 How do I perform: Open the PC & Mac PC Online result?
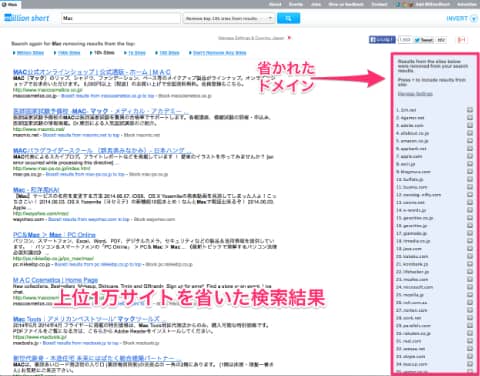click(x=54, y=235)
